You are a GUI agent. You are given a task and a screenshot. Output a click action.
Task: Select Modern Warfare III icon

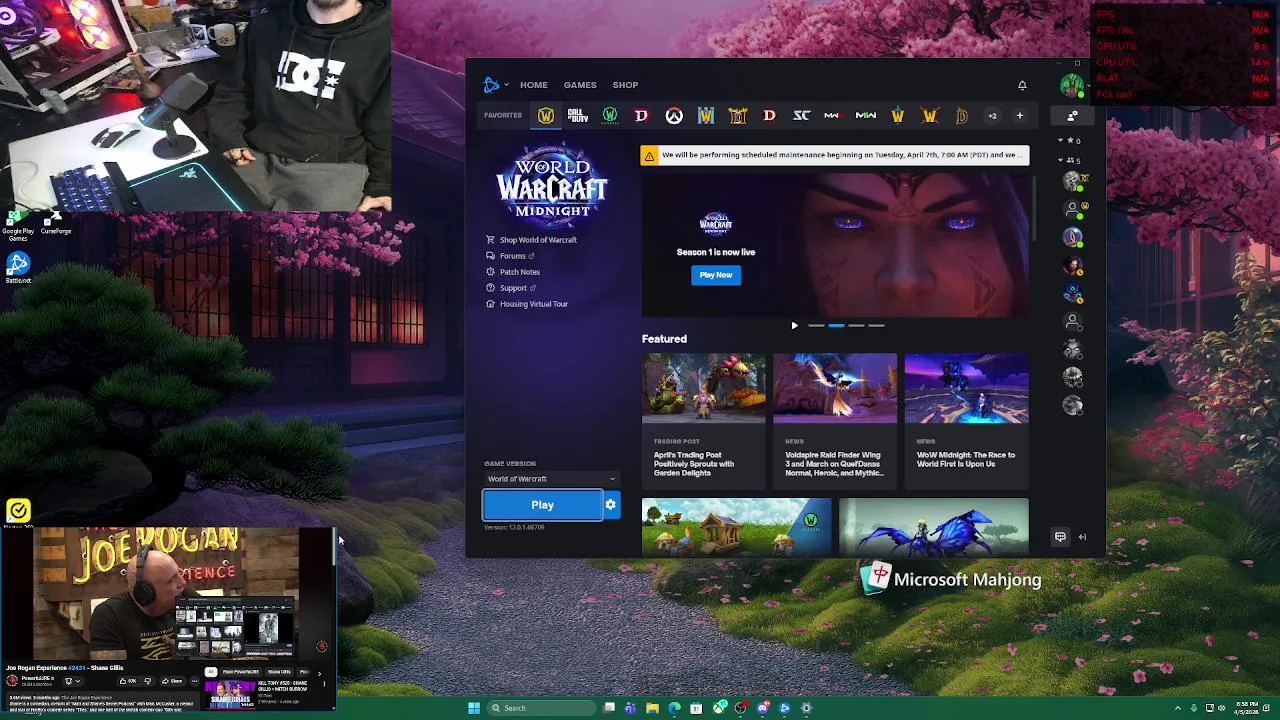point(832,116)
